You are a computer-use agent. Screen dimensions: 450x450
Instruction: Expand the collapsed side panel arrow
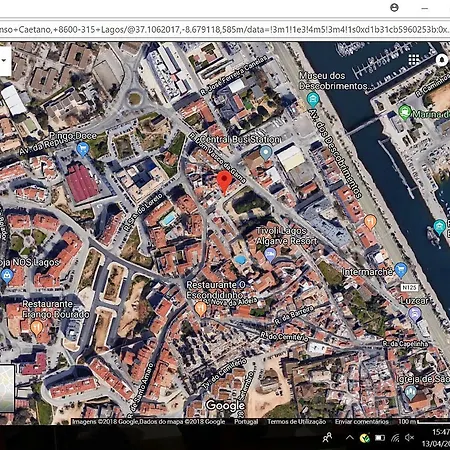pos(4,60)
